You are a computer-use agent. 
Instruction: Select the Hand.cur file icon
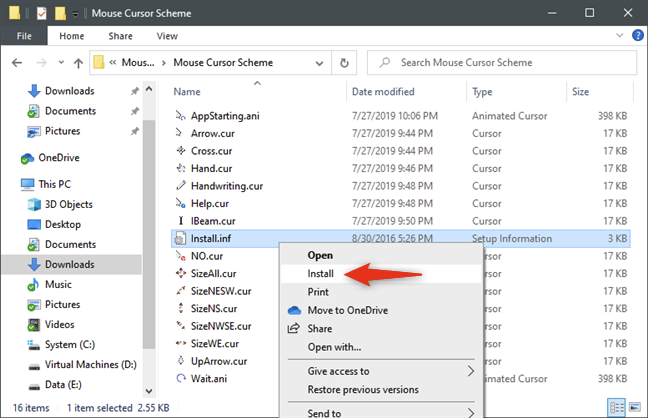[x=181, y=169]
